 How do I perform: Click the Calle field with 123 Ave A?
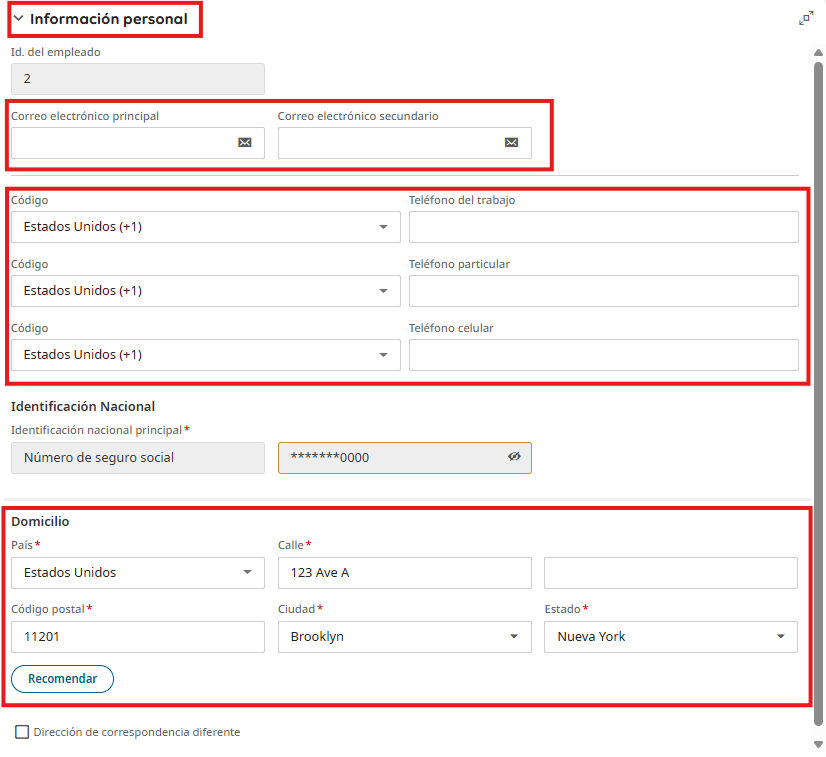(x=405, y=573)
